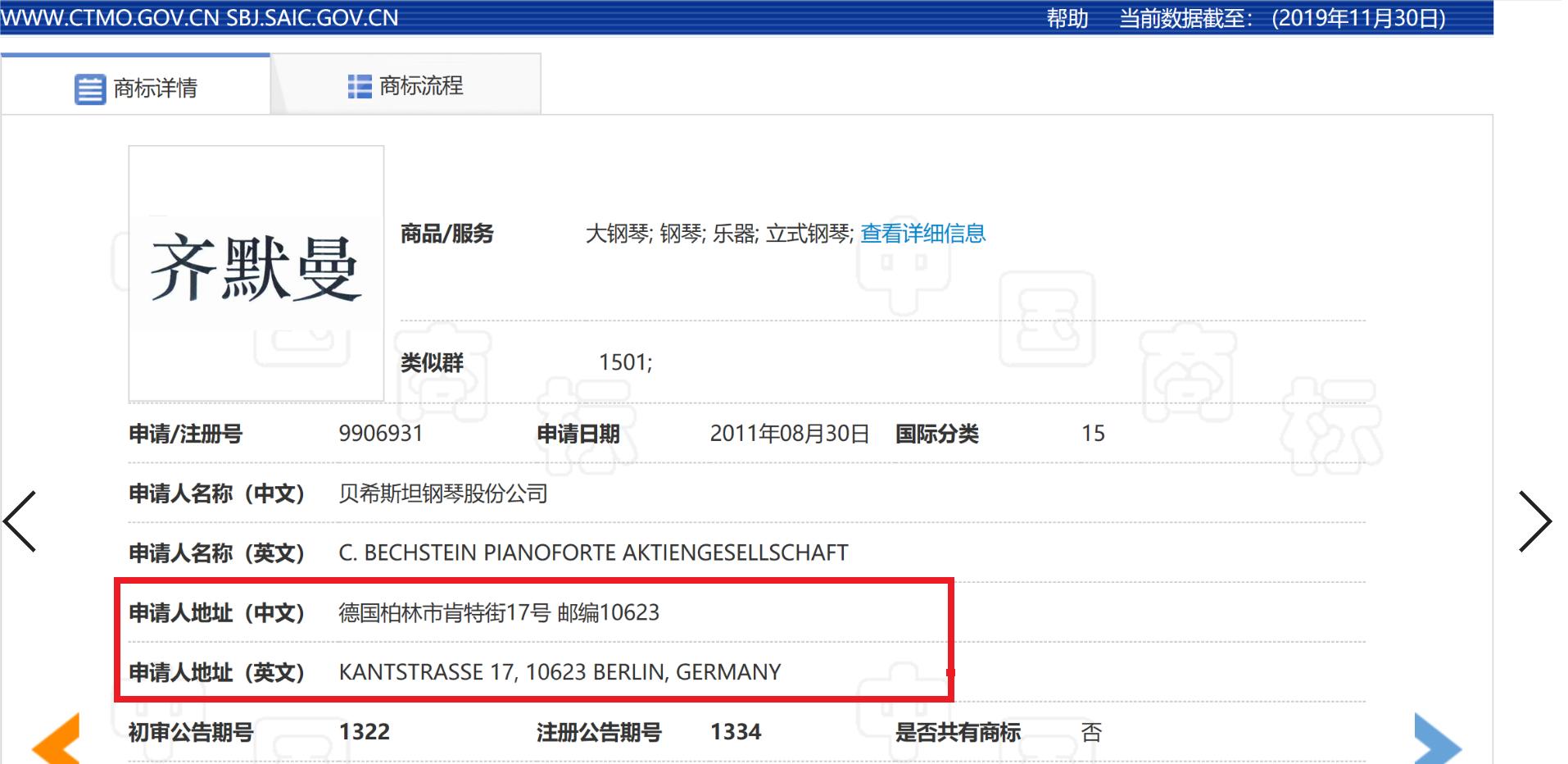Click preliminary announcement issue number 1322
The width and height of the screenshot is (1568, 764).
(x=365, y=732)
